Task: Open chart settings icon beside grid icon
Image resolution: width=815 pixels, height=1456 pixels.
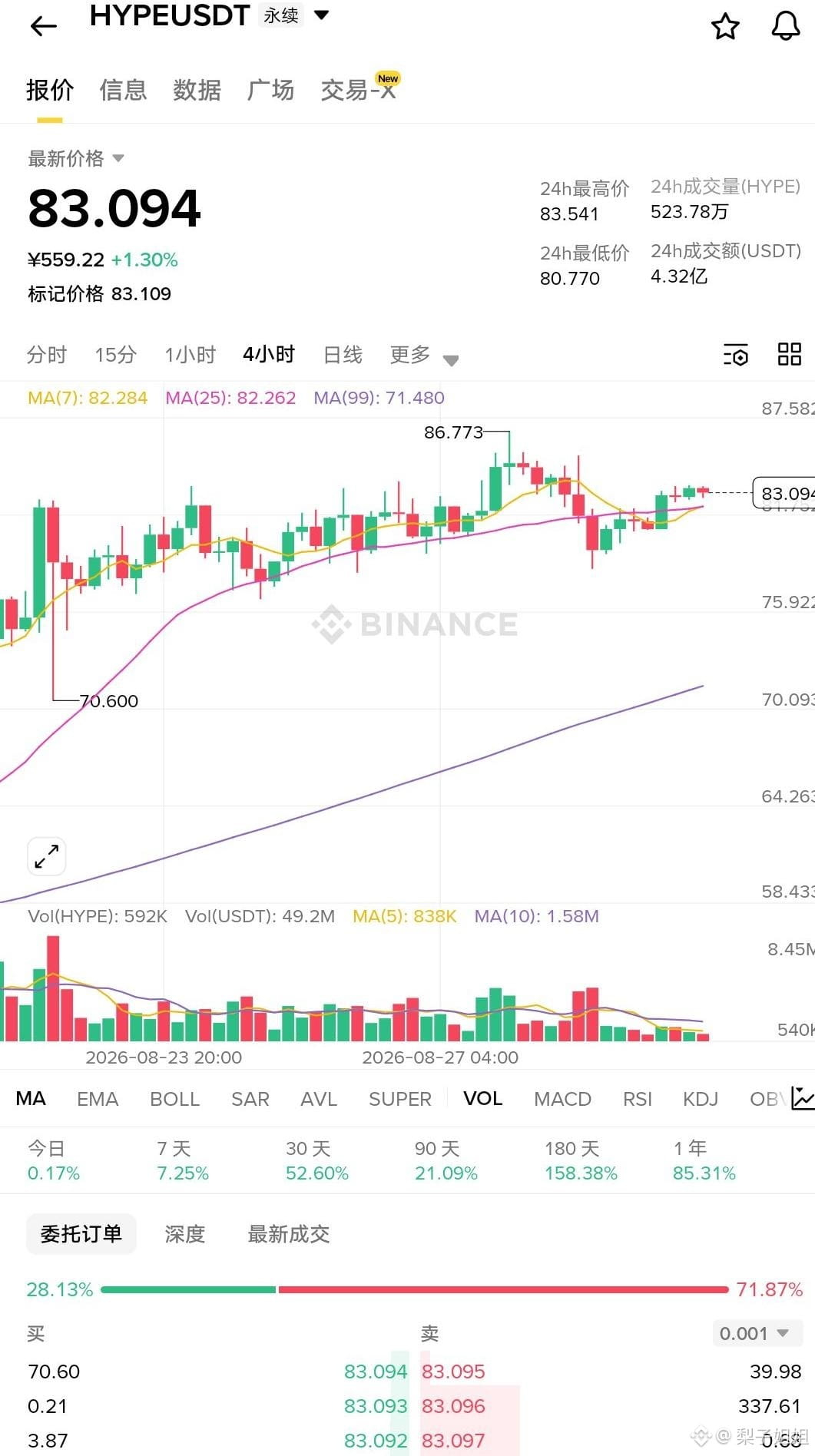Action: 735,355
